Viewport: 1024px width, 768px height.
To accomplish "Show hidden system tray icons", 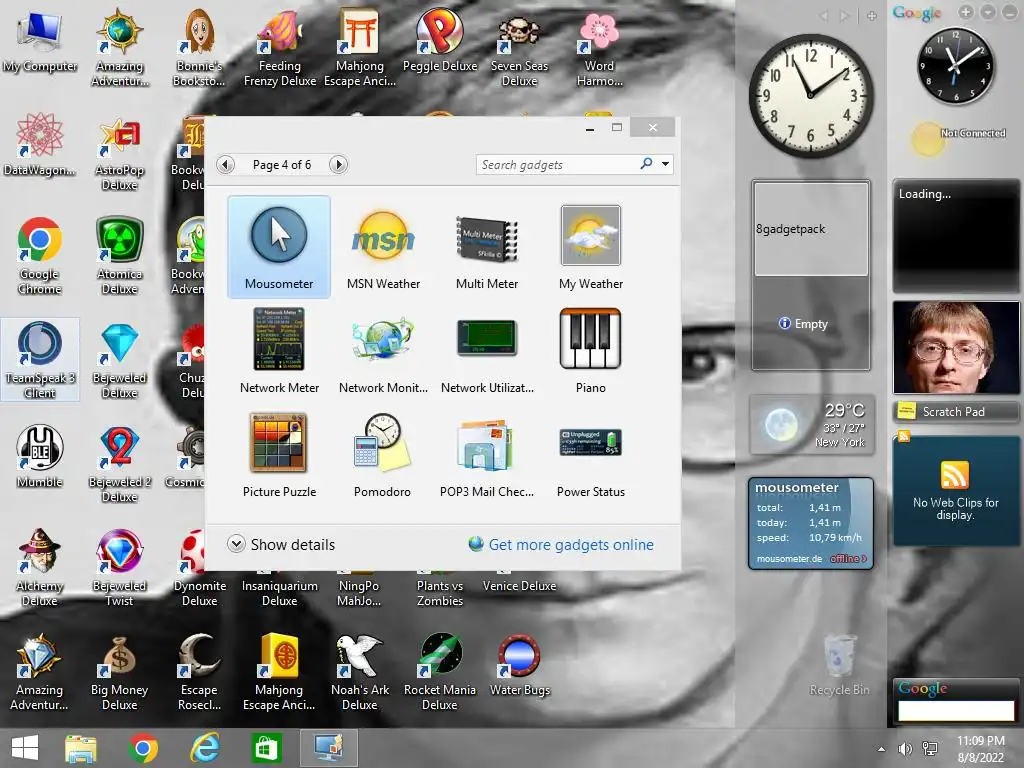I will pos(881,749).
